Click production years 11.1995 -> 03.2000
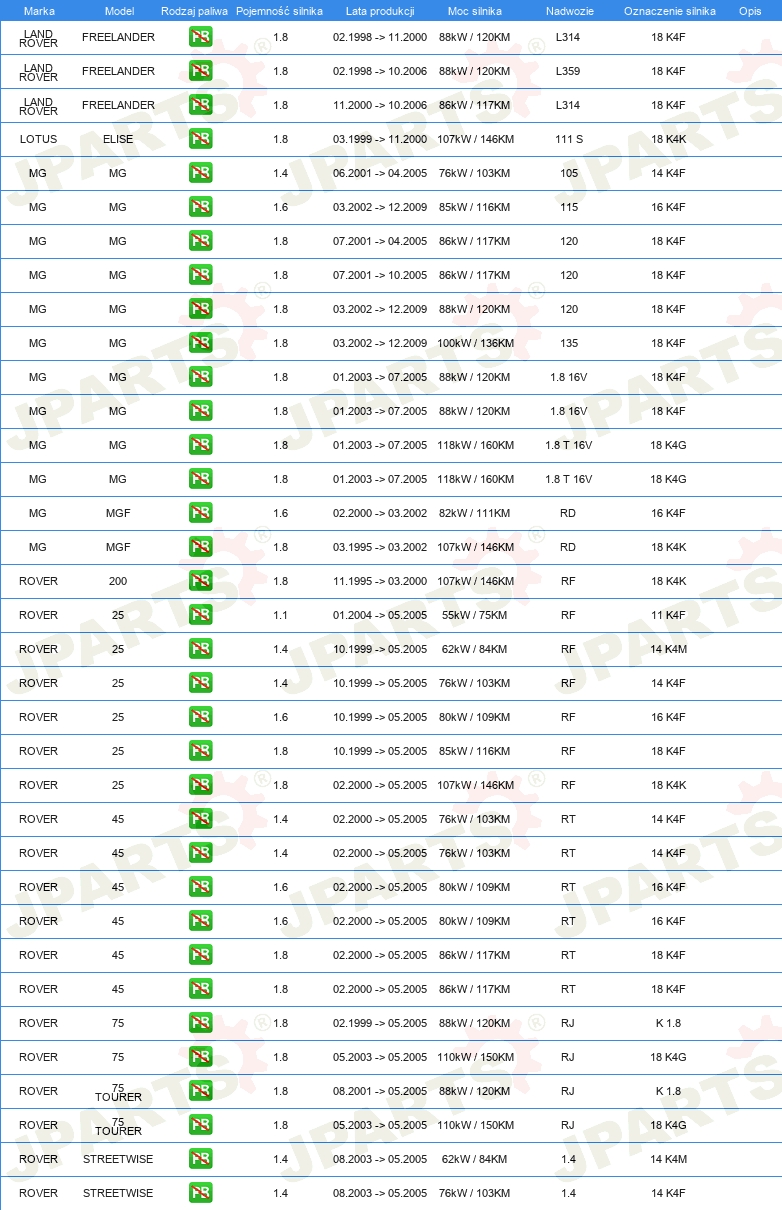Screen dimensions: 782x1210 point(380,581)
